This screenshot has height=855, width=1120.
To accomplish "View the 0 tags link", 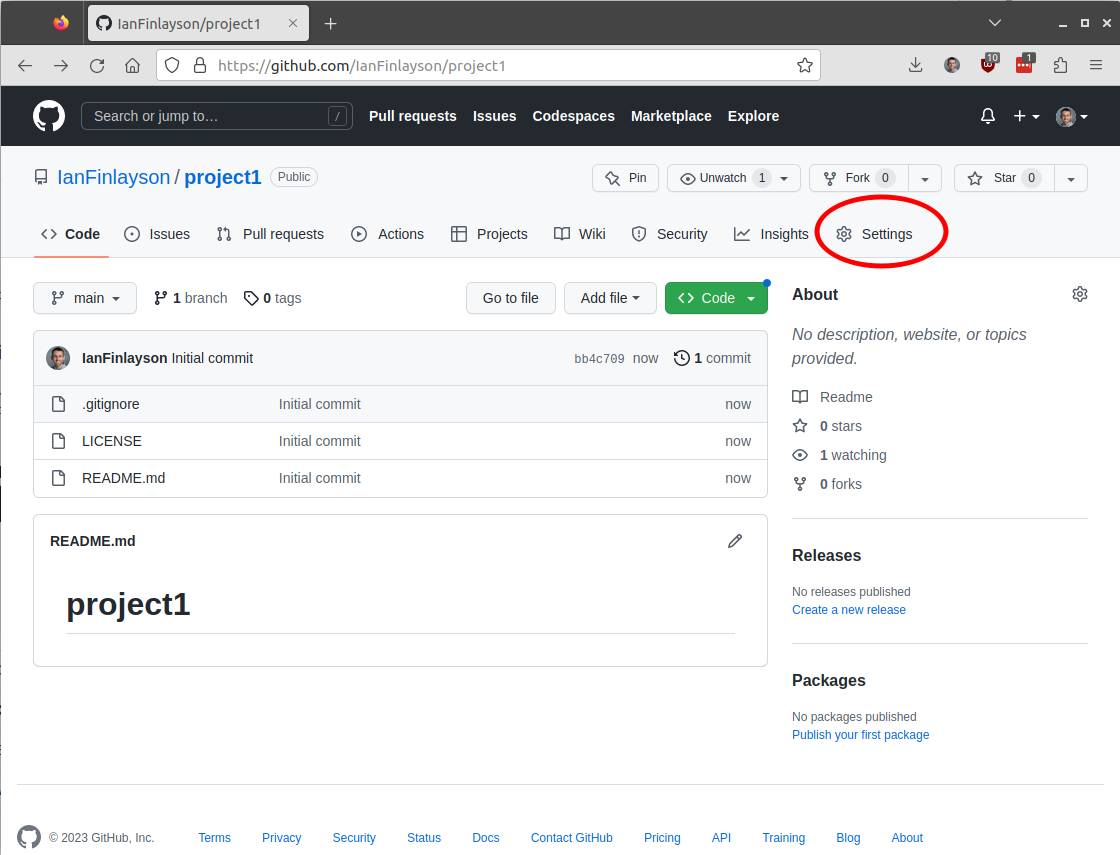I will pyautogui.click(x=272, y=298).
